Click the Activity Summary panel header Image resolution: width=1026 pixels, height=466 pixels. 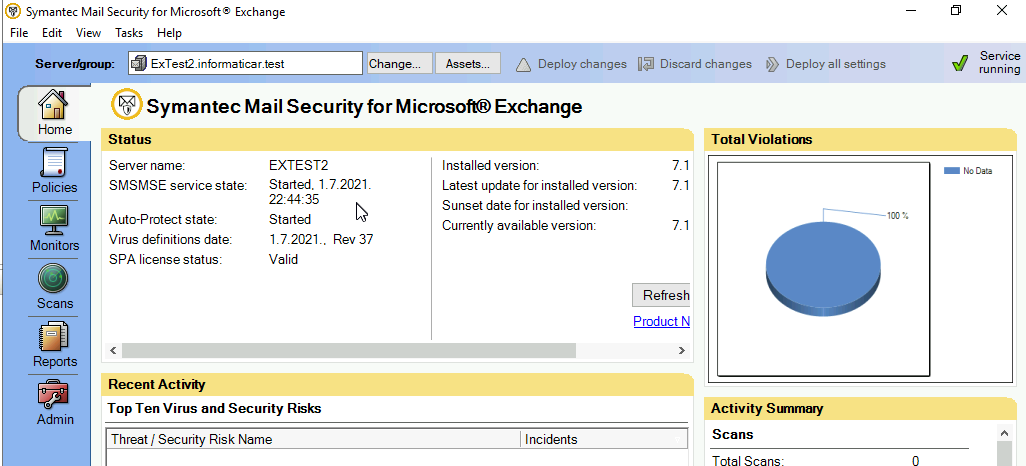860,408
